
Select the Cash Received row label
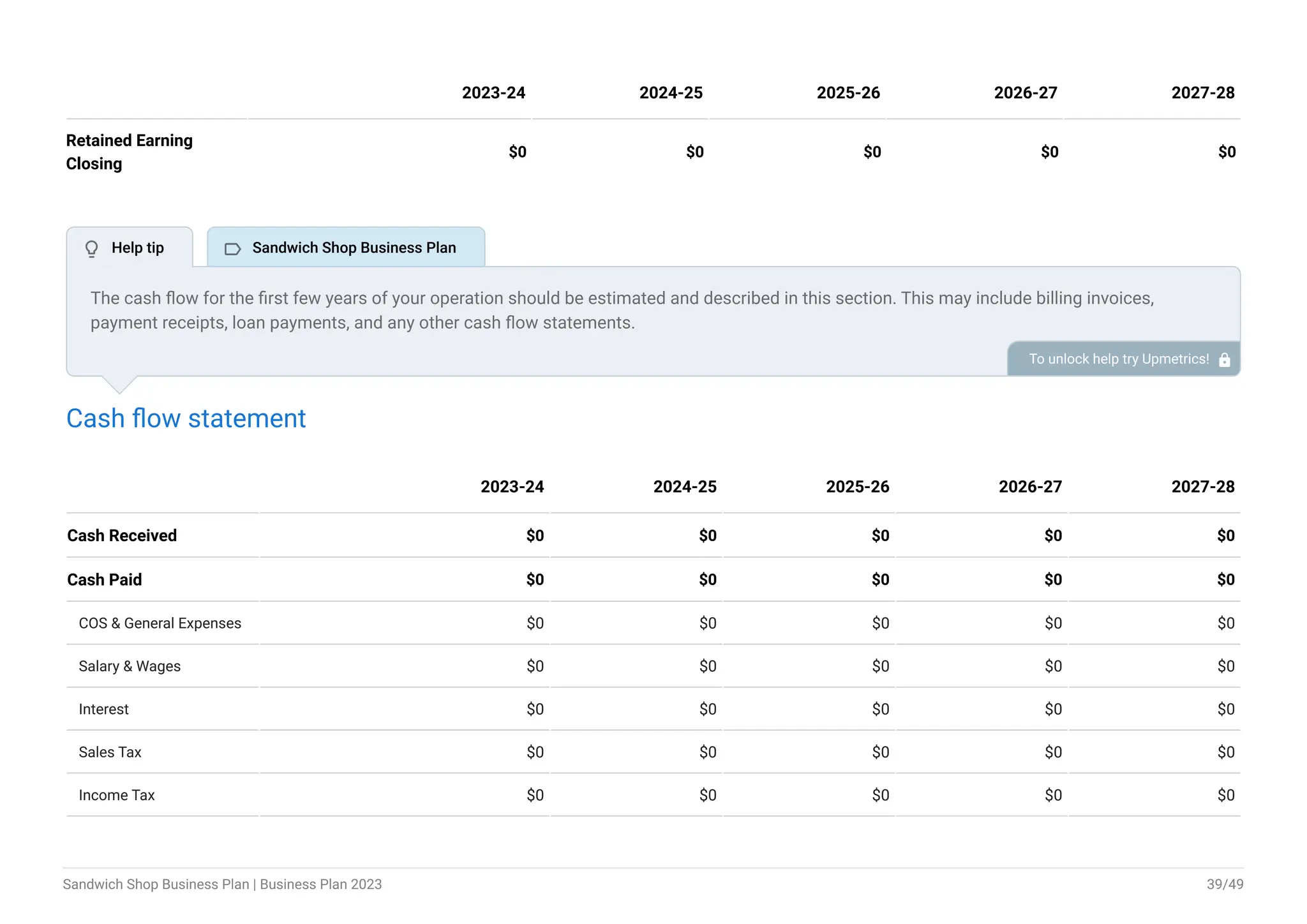(122, 535)
